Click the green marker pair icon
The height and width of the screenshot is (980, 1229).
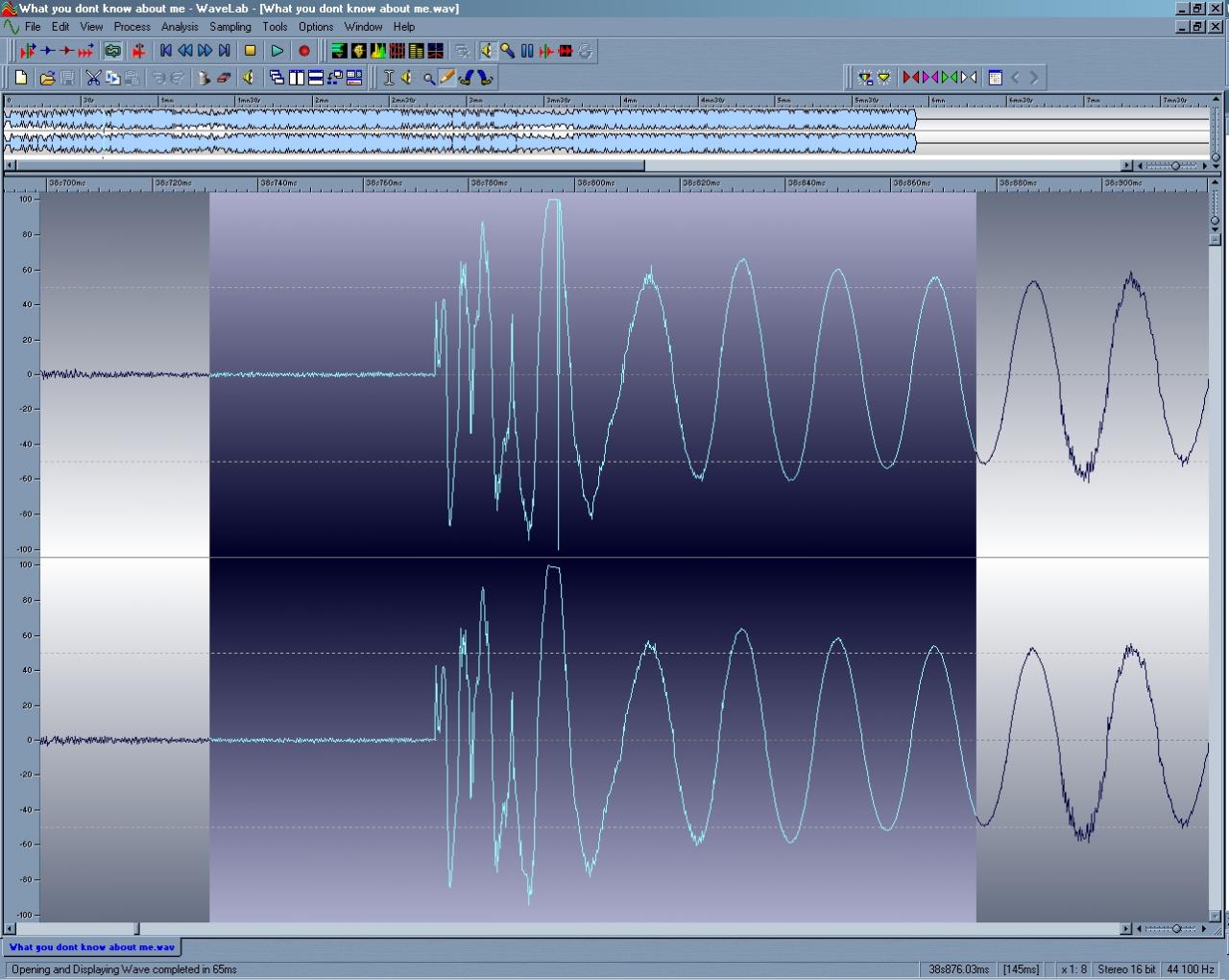pos(950,78)
